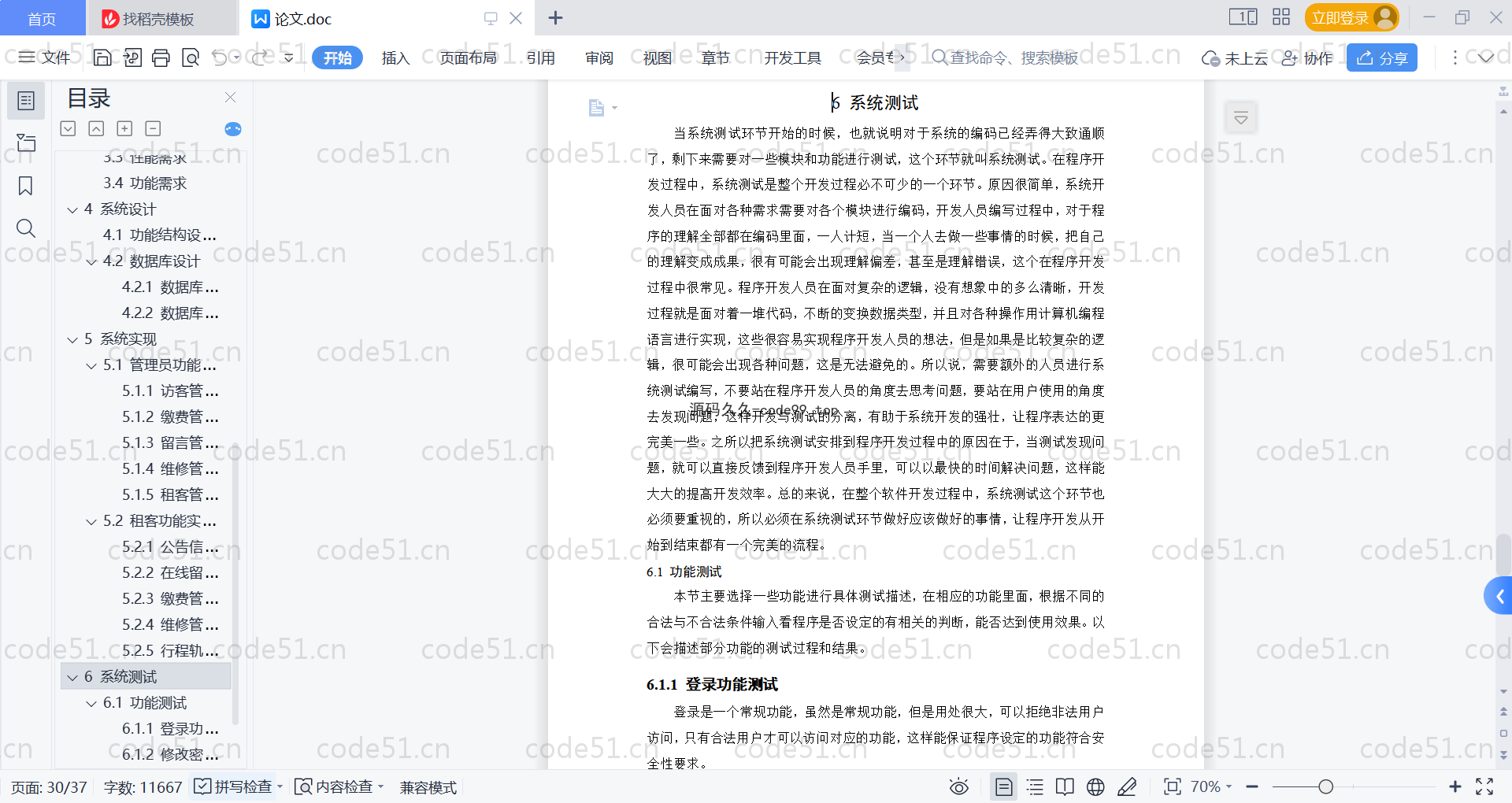The image size is (1512, 803).
Task: Click the zoom out minus button
Action: click(1252, 786)
